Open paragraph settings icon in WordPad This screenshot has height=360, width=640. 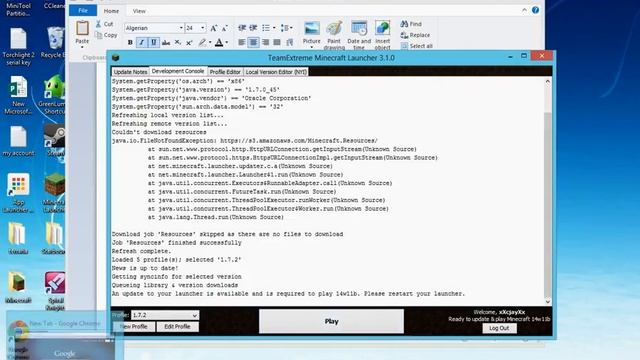[x=289, y=42]
